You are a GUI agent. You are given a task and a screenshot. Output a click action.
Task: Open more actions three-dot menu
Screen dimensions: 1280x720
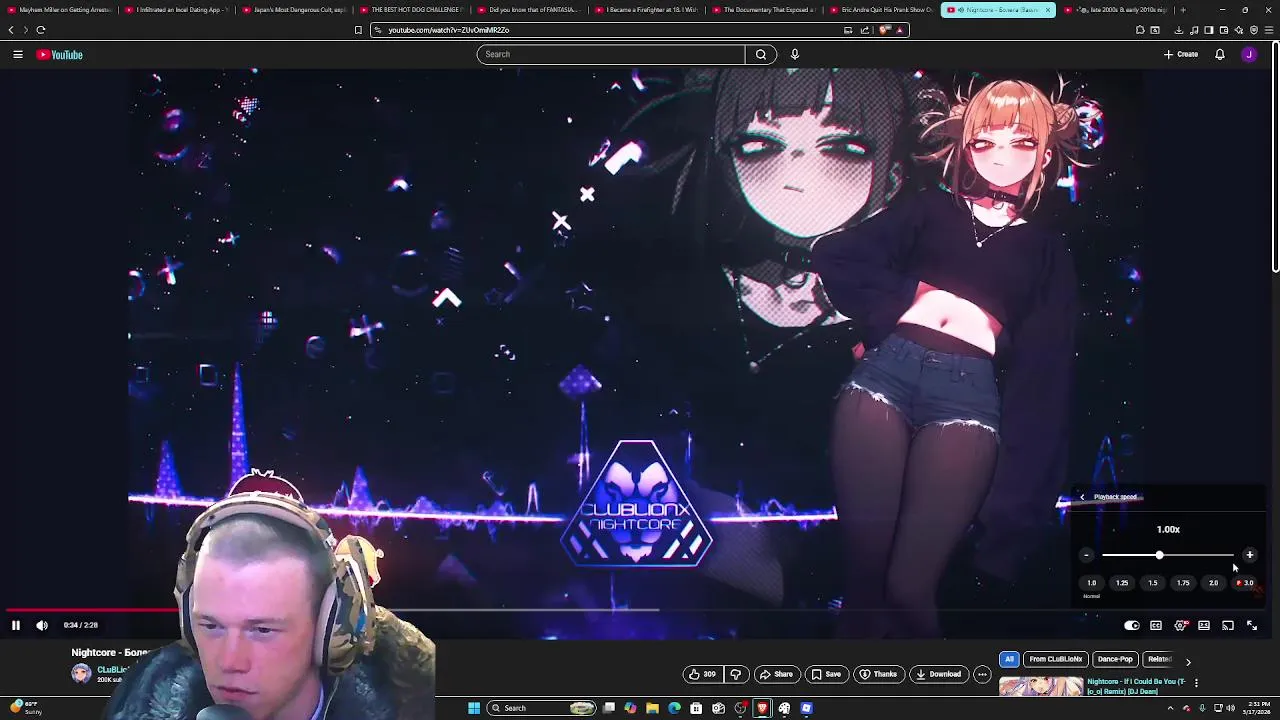[x=982, y=674]
